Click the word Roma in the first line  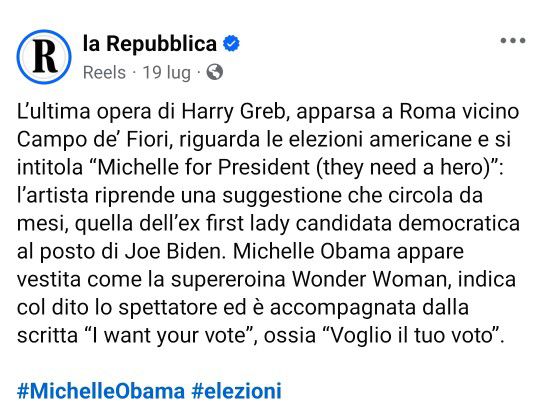[428, 112]
